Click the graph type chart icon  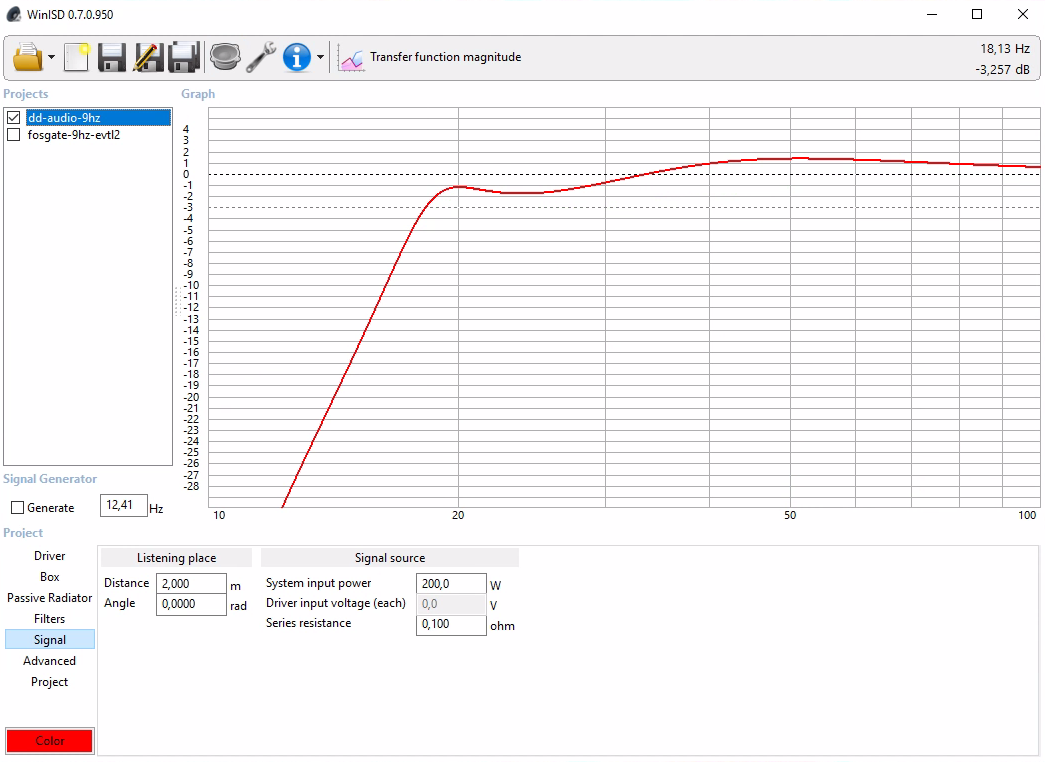351,59
